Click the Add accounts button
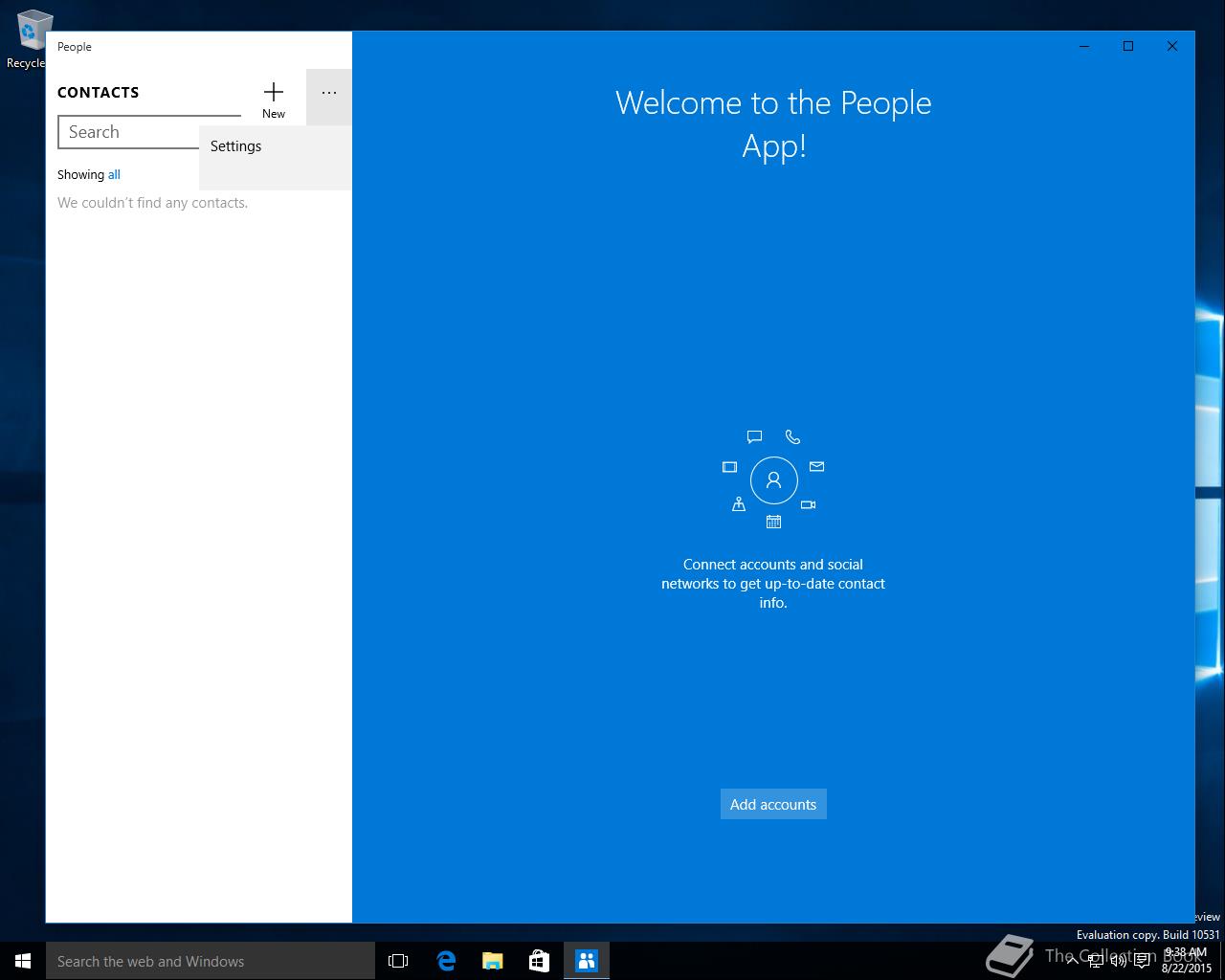 coord(773,804)
